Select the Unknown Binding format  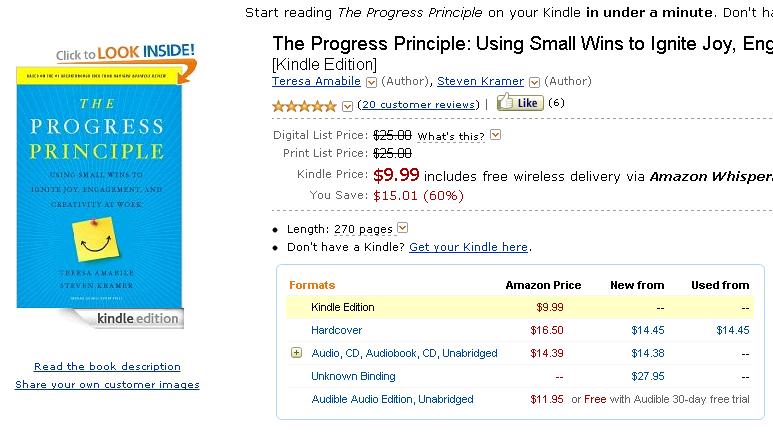(x=353, y=376)
